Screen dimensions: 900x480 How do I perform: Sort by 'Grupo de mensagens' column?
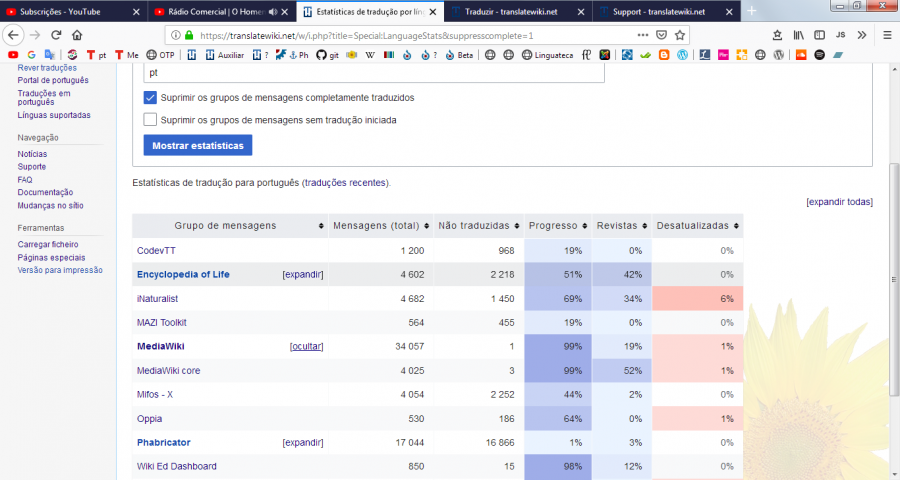click(230, 226)
